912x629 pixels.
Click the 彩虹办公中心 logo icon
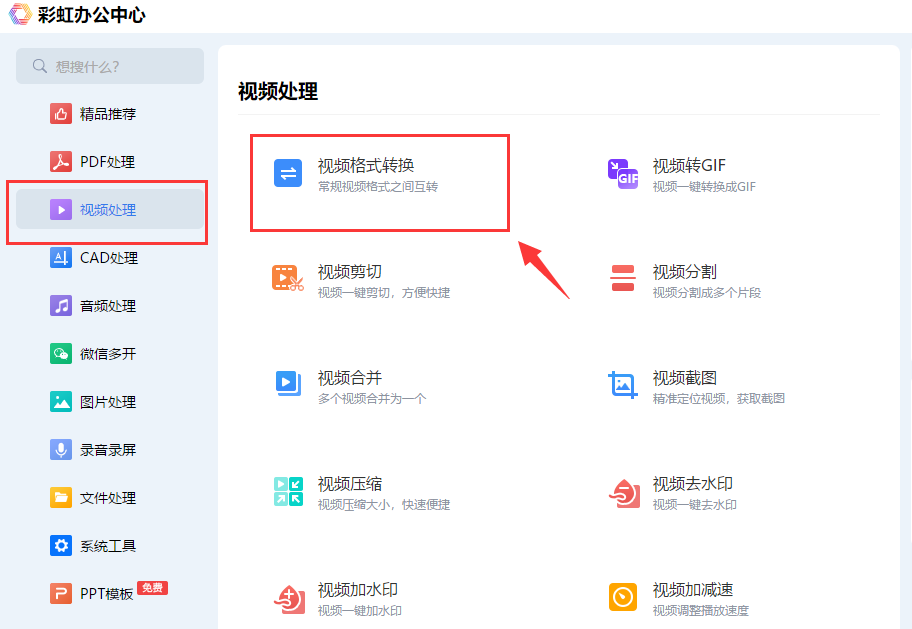(x=20, y=14)
